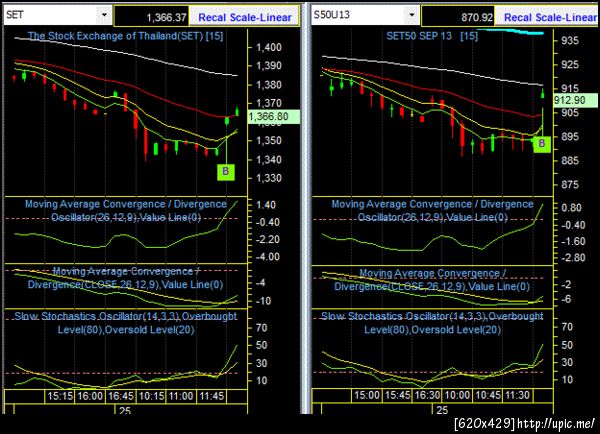Click the -2.80 value on SET50 MACD oscillator axis
Image resolution: width=600 pixels, height=434 pixels.
[x=572, y=258]
